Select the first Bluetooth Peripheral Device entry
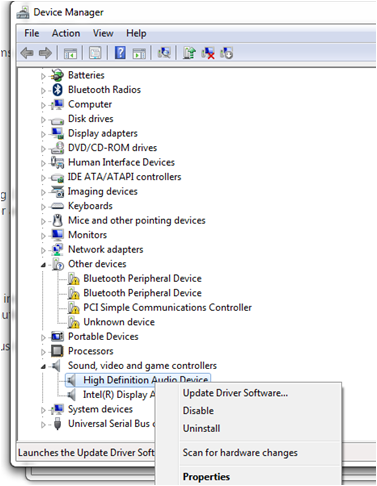 coord(142,278)
